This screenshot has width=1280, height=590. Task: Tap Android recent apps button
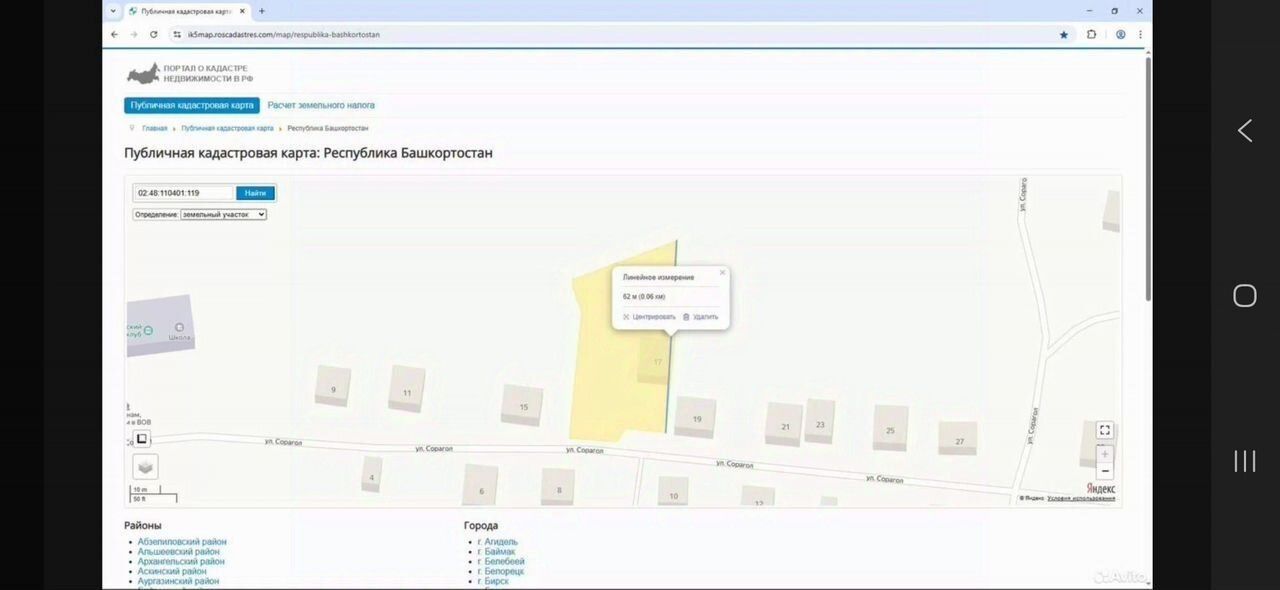1245,461
